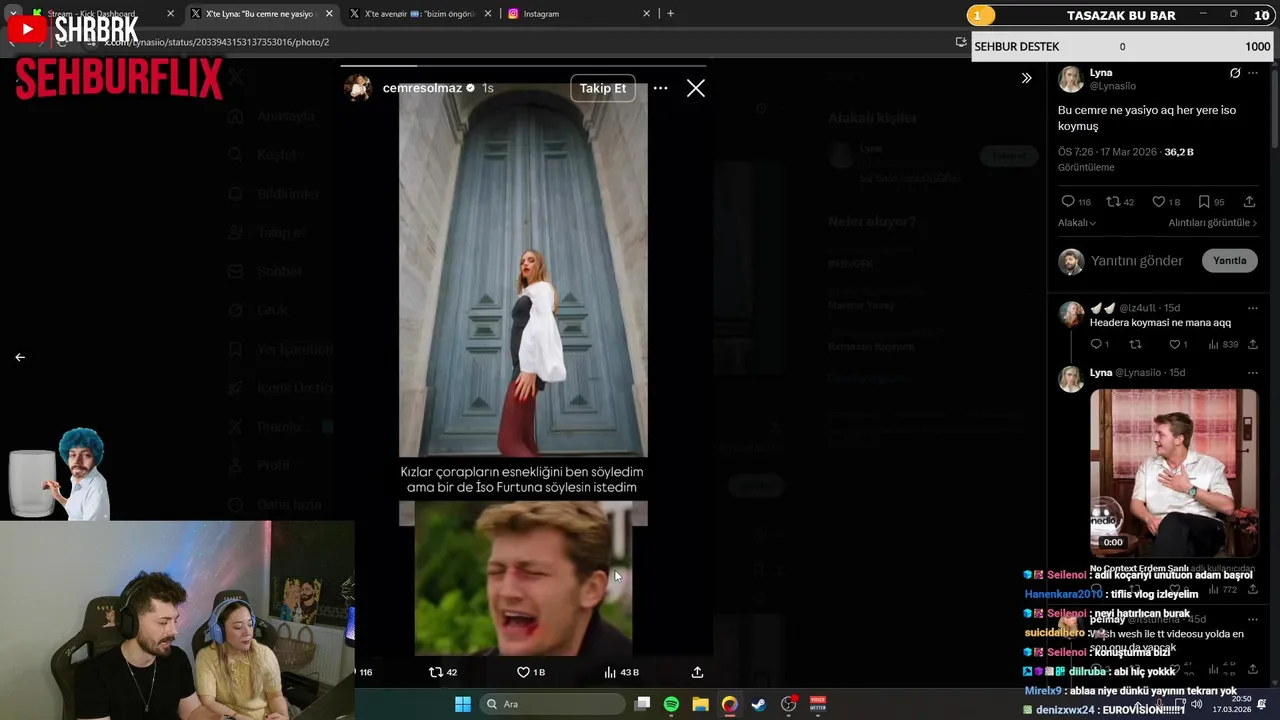Image resolution: width=1280 pixels, height=720 pixels.
Task: Open the Grok icon on Lyna's main tweet
Action: point(1235,73)
